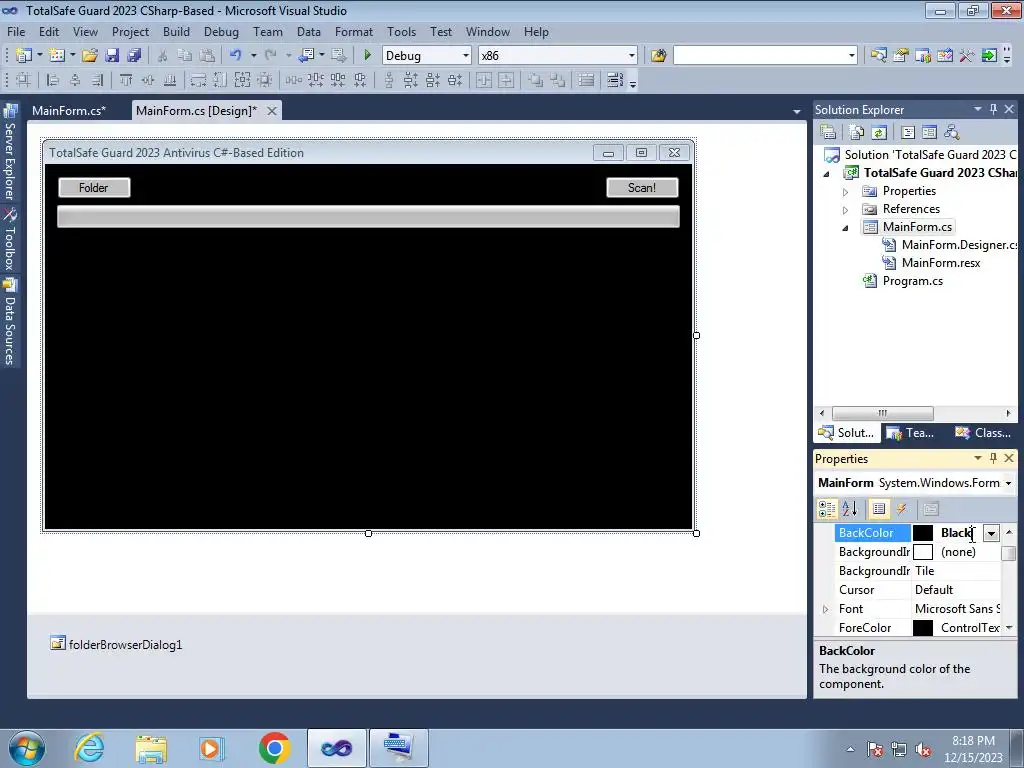The height and width of the screenshot is (768, 1024).
Task: Open the Tools menu
Action: click(401, 31)
